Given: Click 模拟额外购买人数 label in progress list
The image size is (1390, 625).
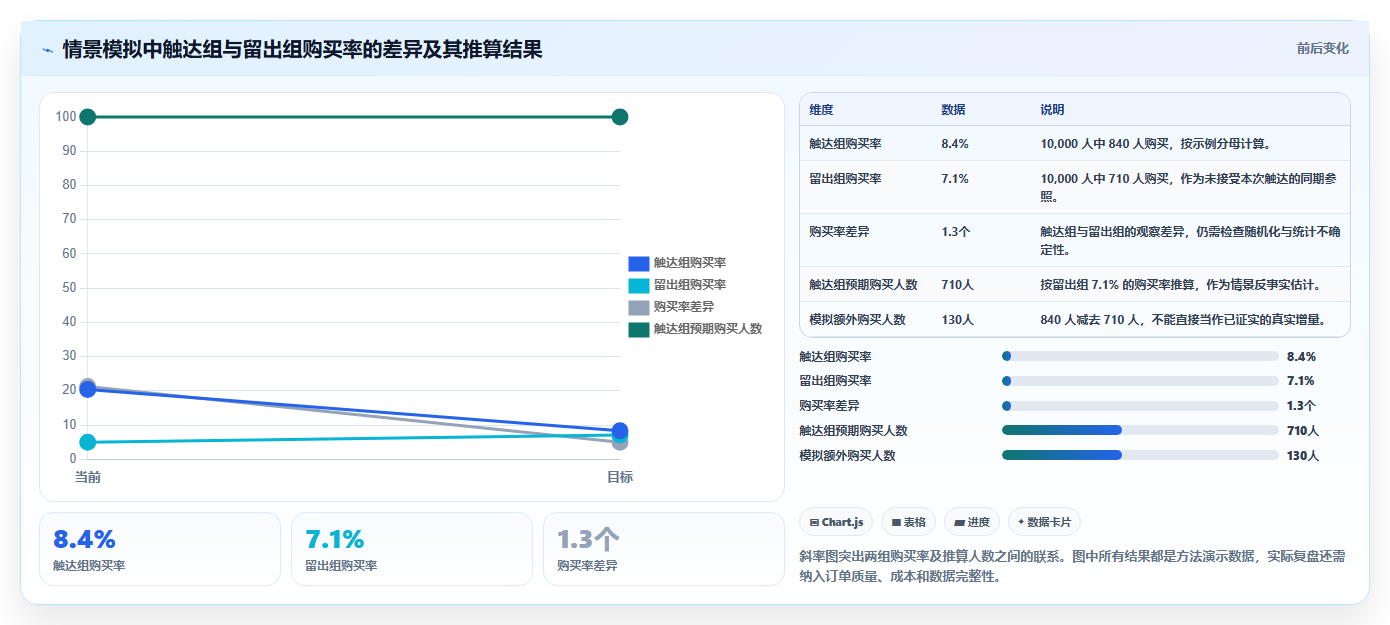Looking at the screenshot, I should pos(847,455).
